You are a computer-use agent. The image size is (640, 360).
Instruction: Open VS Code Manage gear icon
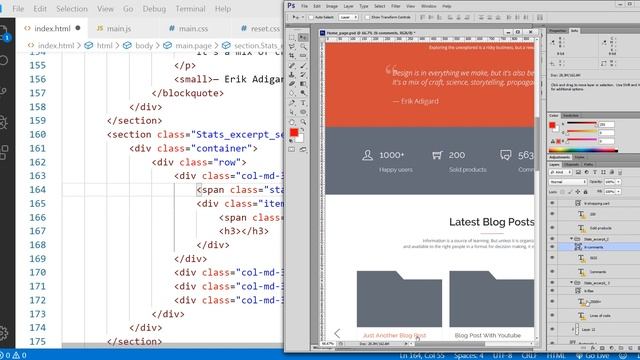point(4,333)
